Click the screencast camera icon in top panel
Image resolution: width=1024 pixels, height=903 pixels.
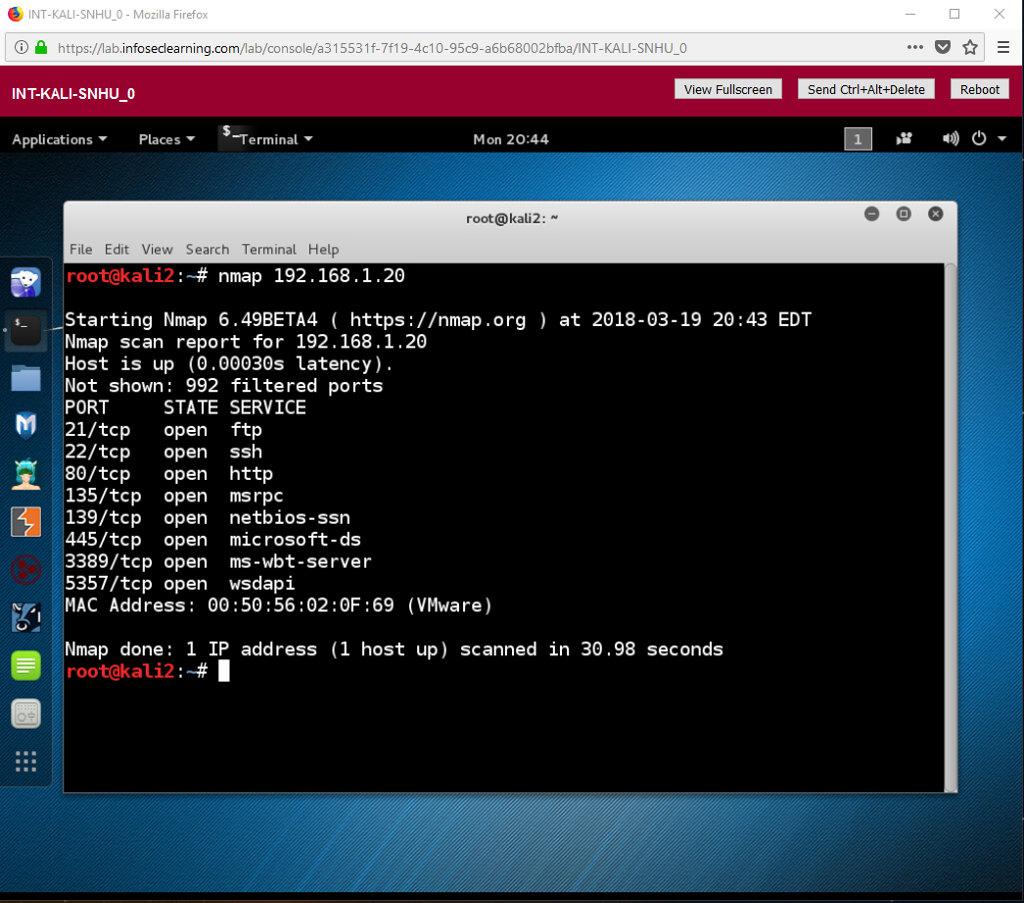click(x=904, y=138)
